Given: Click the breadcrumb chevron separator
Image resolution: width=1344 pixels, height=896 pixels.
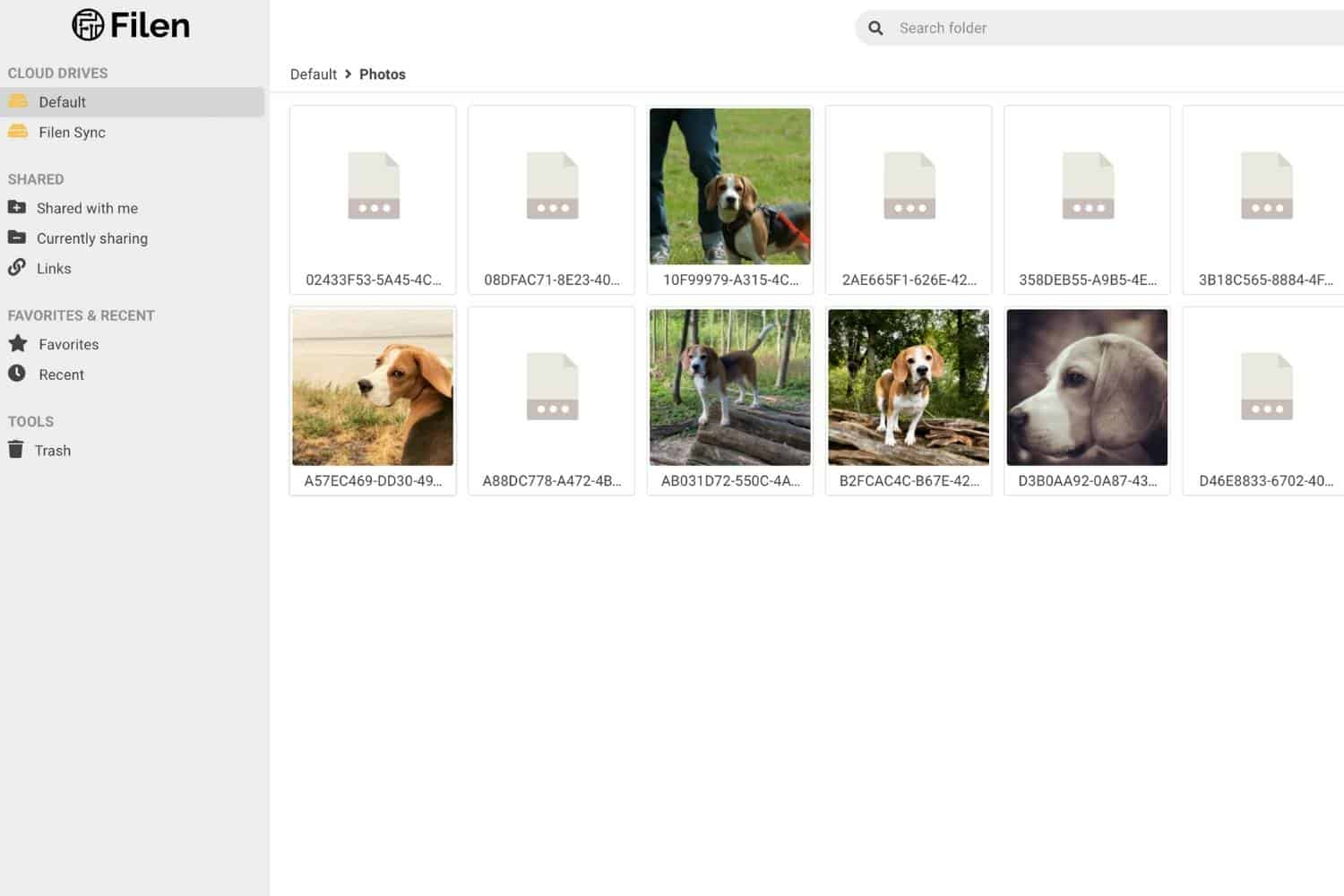Looking at the screenshot, I should pos(348,74).
